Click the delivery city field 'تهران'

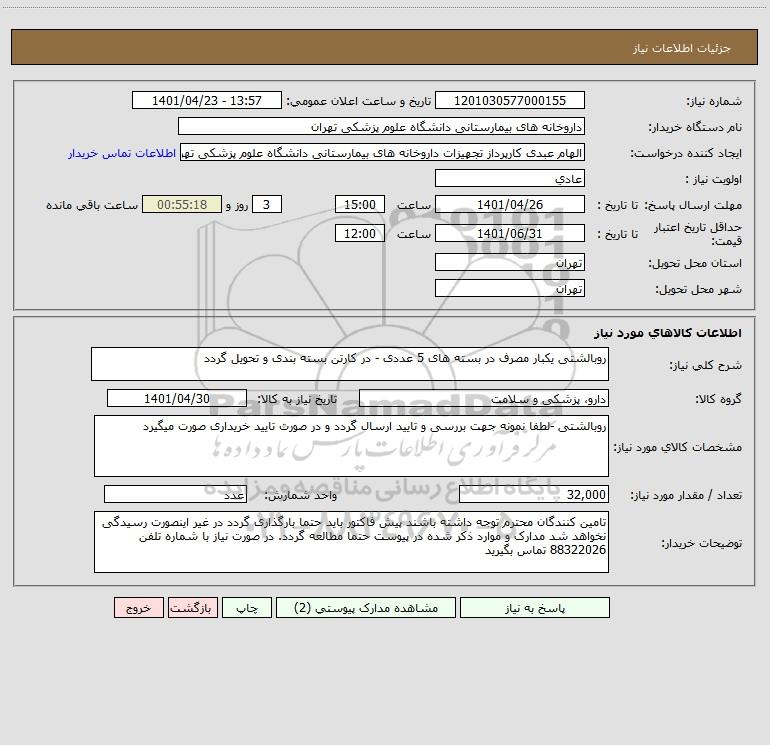point(510,288)
